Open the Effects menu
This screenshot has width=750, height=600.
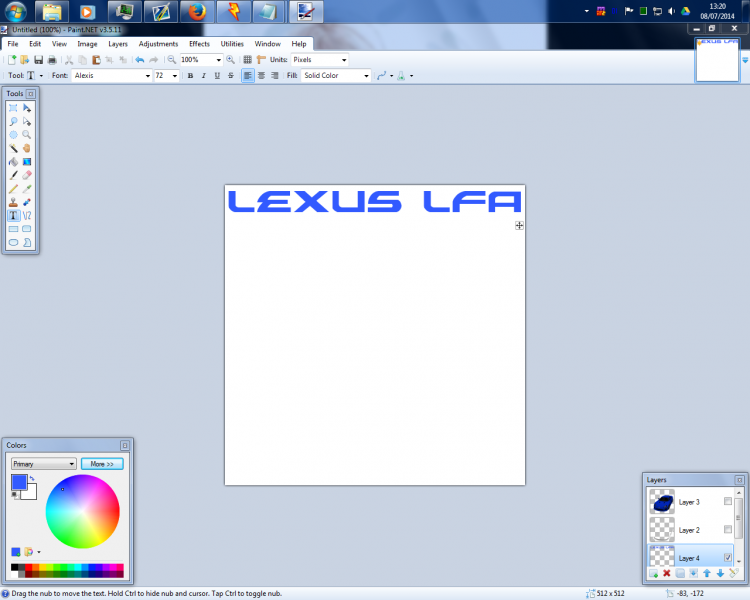tap(199, 44)
